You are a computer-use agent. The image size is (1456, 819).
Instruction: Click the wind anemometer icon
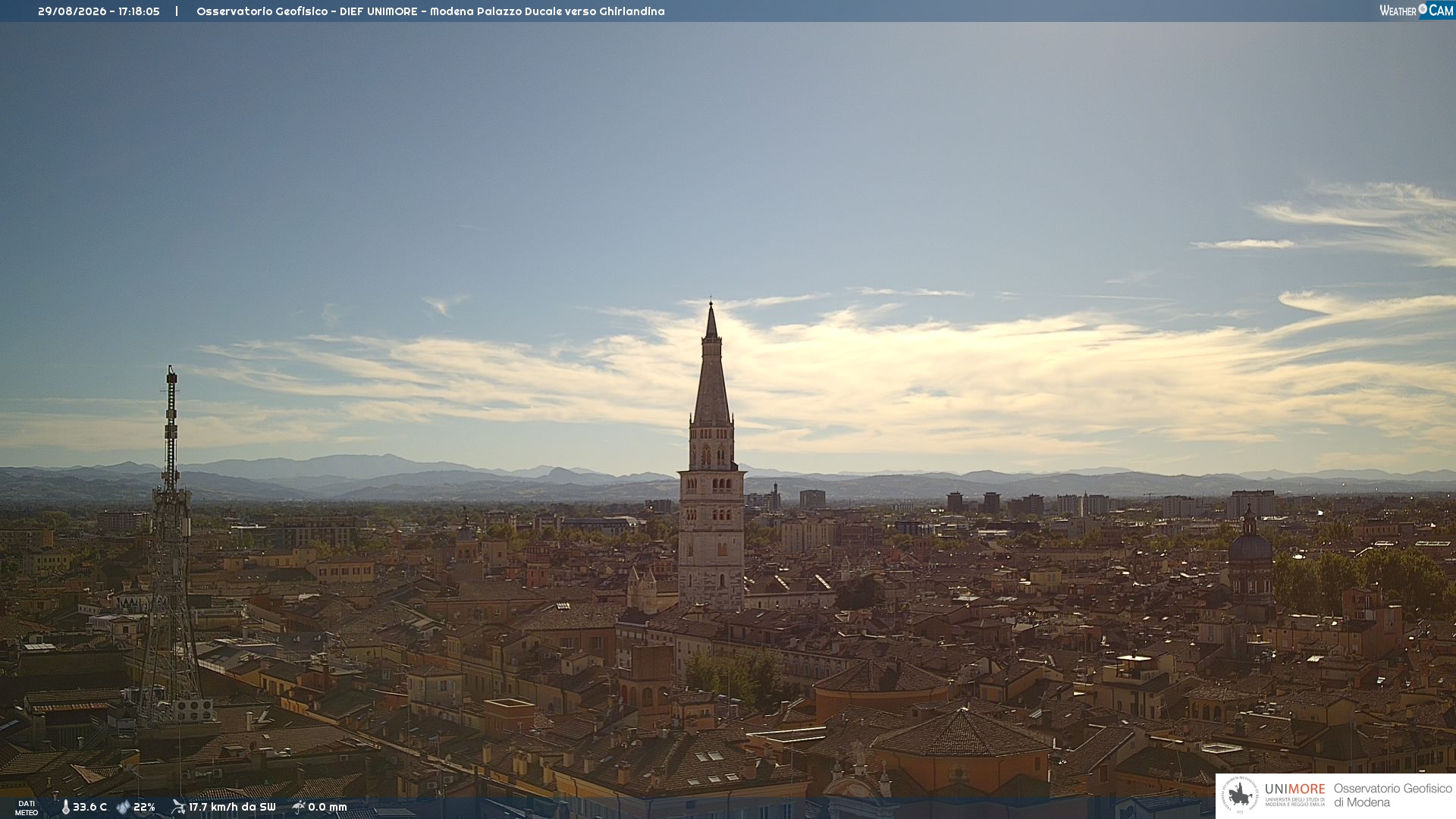coord(178,807)
